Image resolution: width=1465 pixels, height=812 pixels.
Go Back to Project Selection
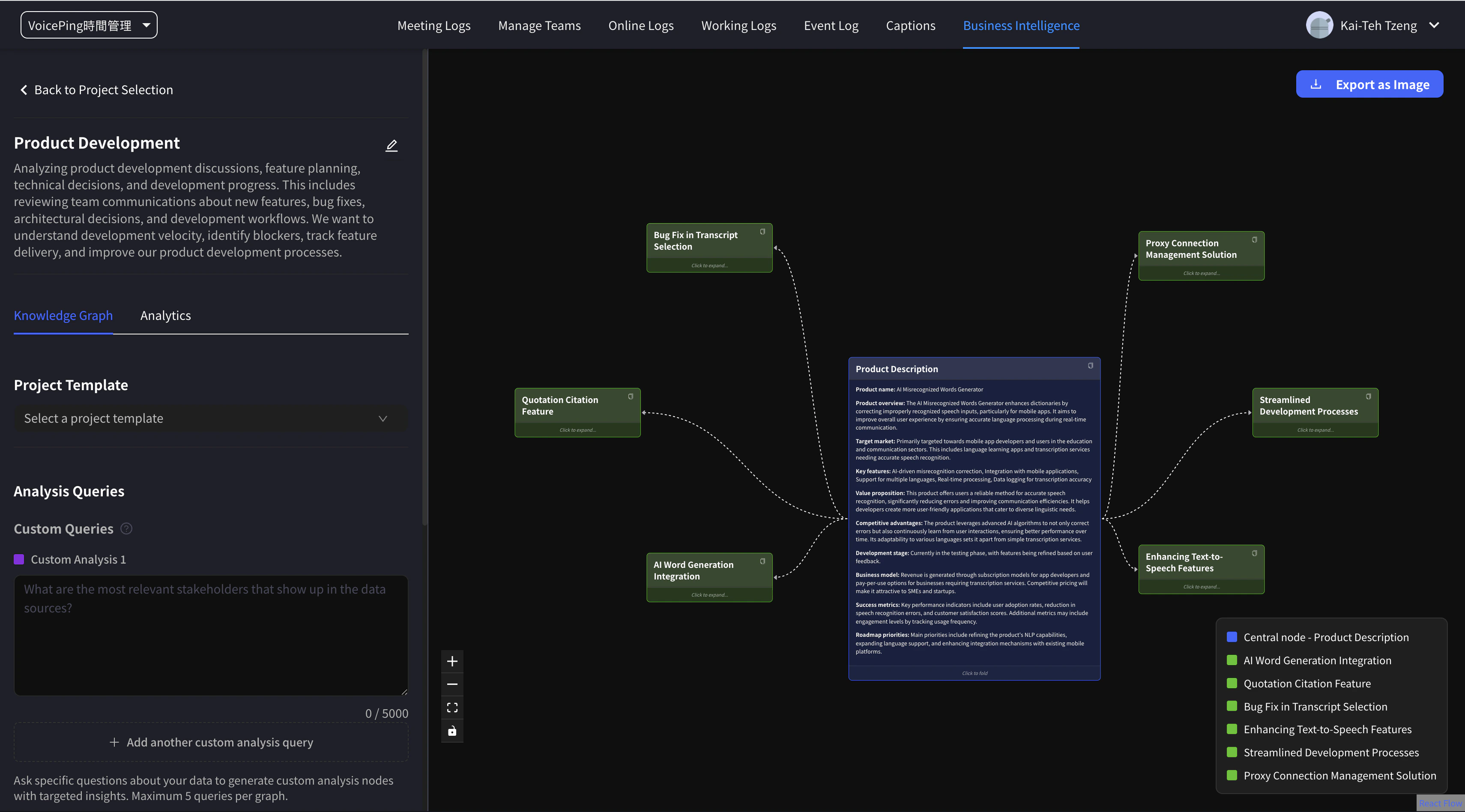click(96, 90)
